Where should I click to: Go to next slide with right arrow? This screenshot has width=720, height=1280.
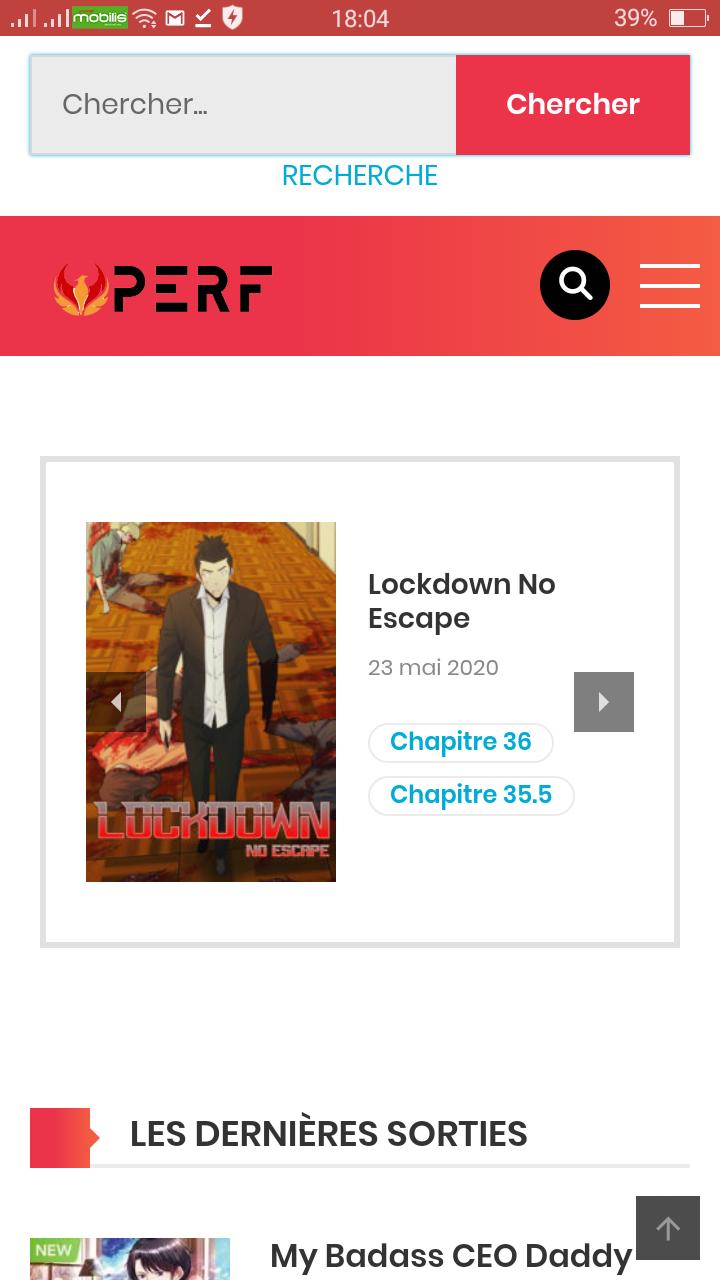[604, 702]
